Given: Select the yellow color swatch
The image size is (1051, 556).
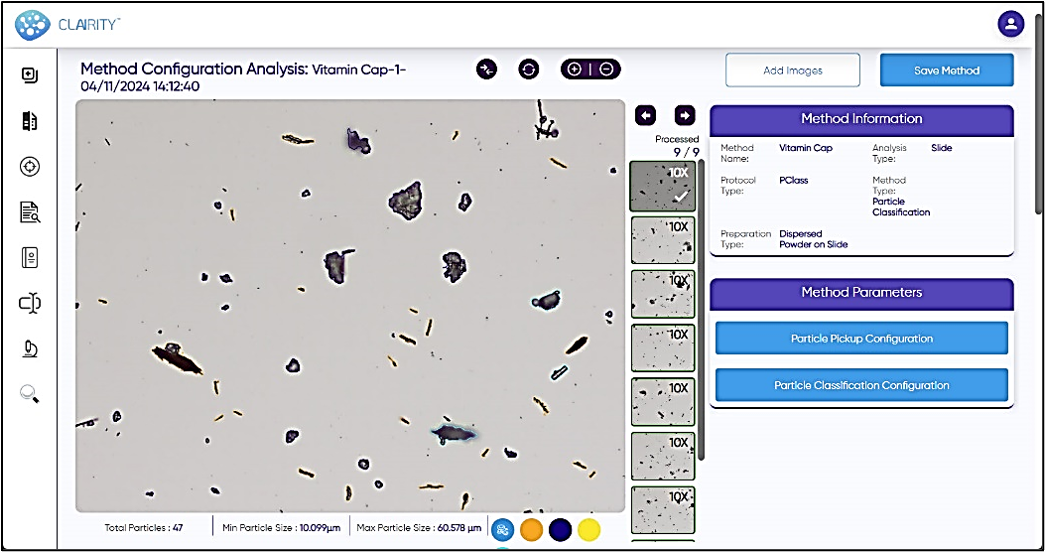Looking at the screenshot, I should point(589,529).
